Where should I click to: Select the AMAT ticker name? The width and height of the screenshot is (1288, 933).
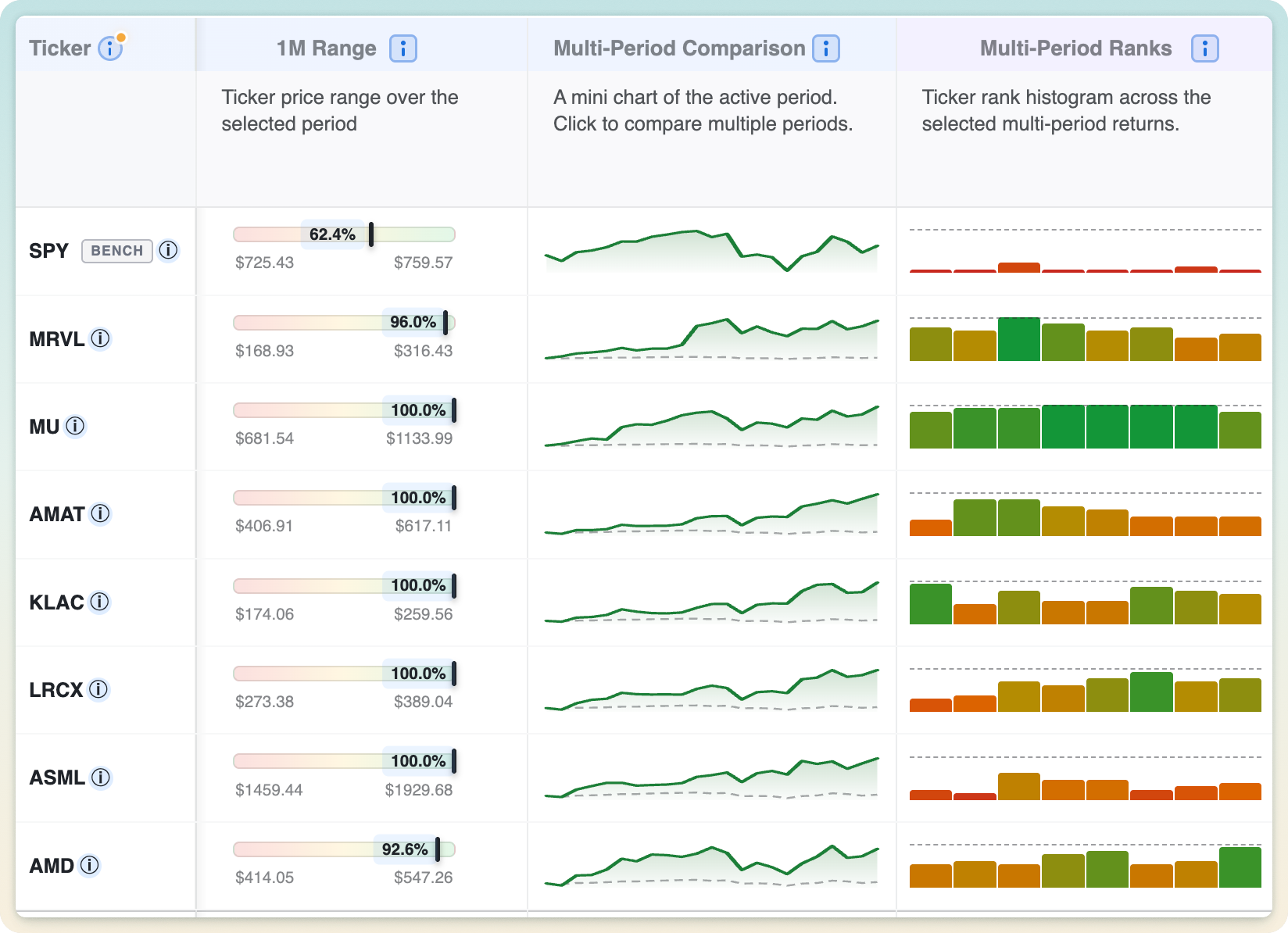point(56,514)
